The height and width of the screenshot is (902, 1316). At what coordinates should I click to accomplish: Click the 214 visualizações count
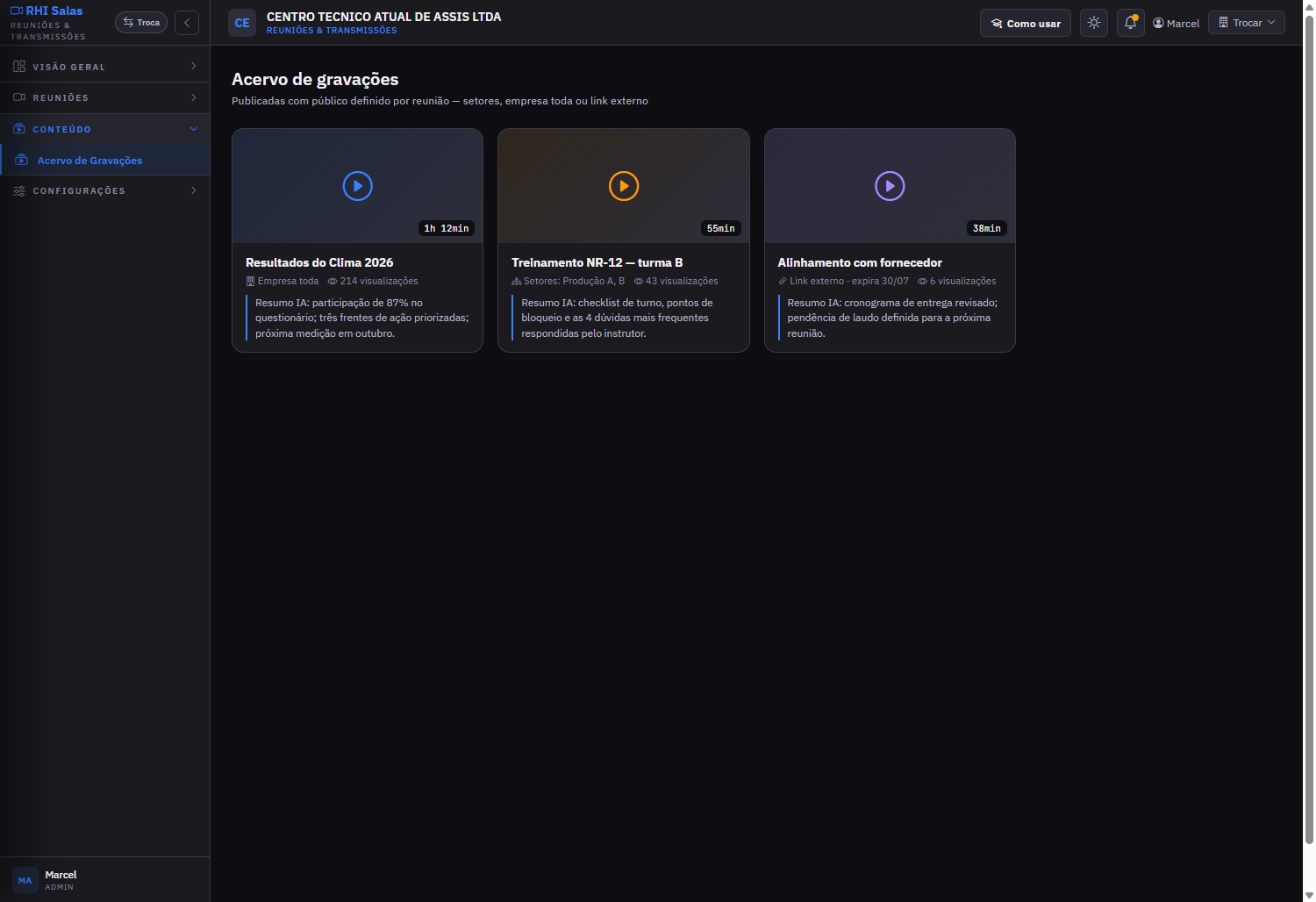(x=373, y=281)
